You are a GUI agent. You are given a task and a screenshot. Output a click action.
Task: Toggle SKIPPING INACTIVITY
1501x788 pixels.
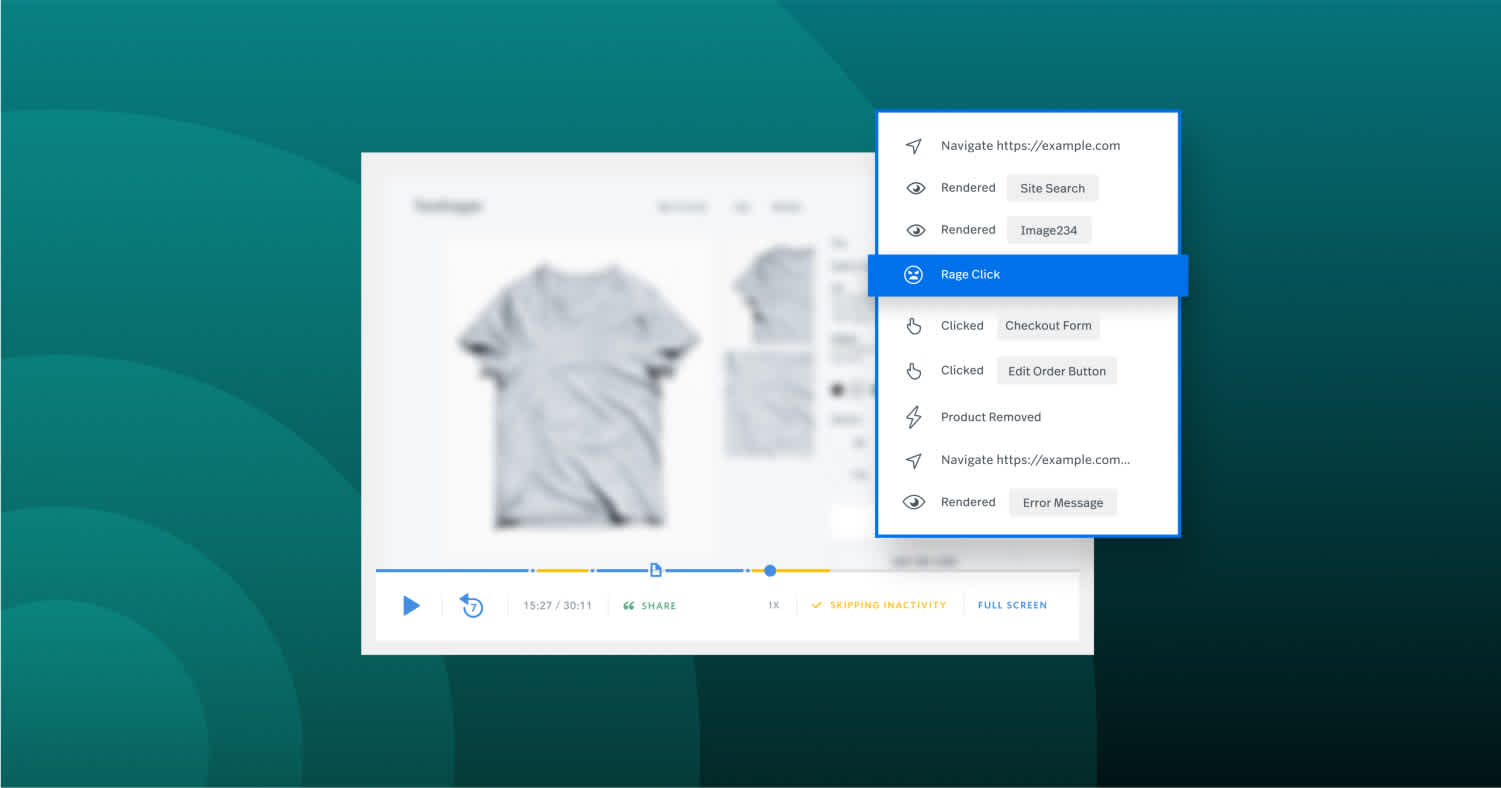879,605
